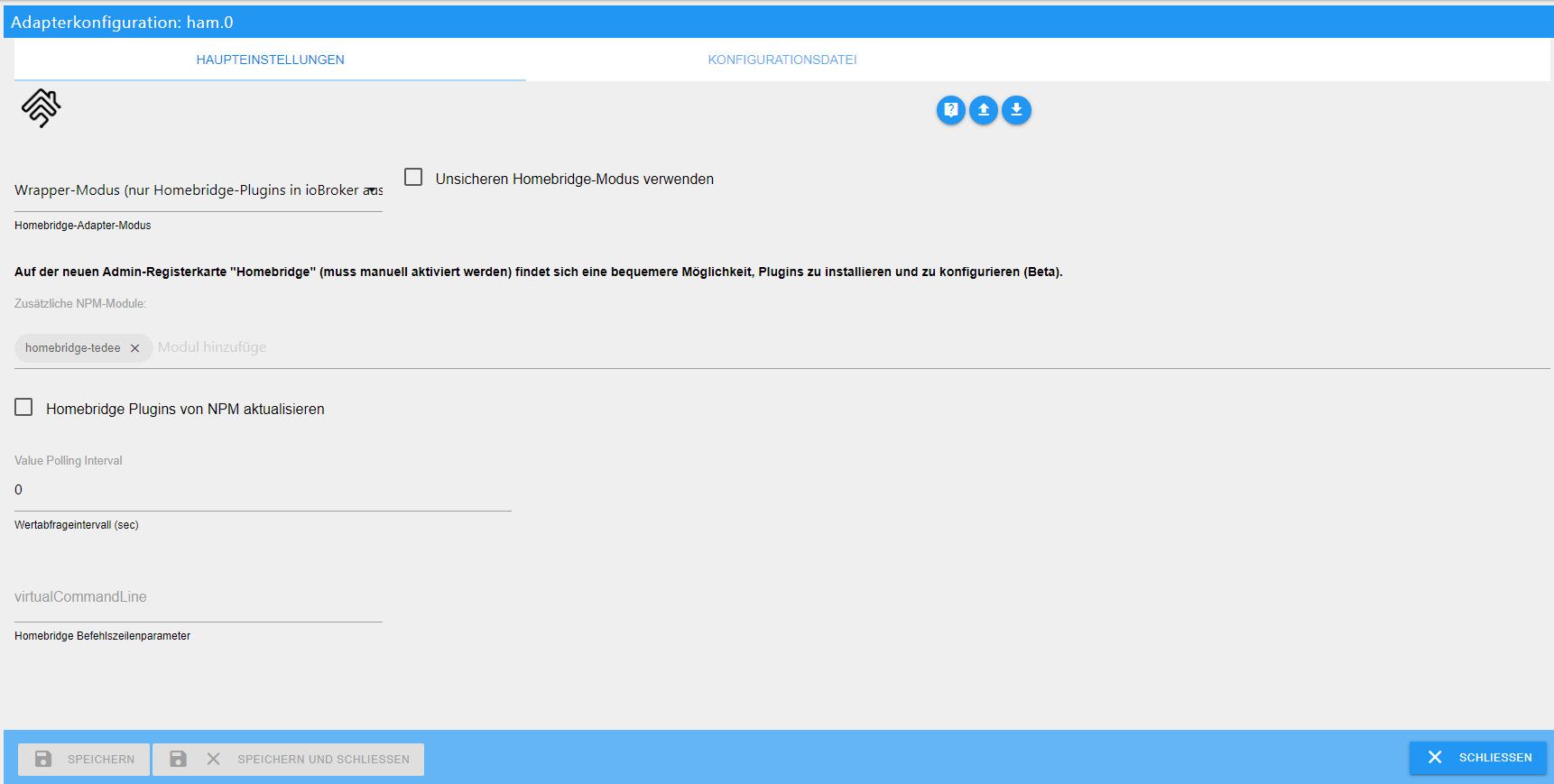1554x784 pixels.
Task: Switch to the Konfigurationsdatei tab
Action: pos(782,60)
